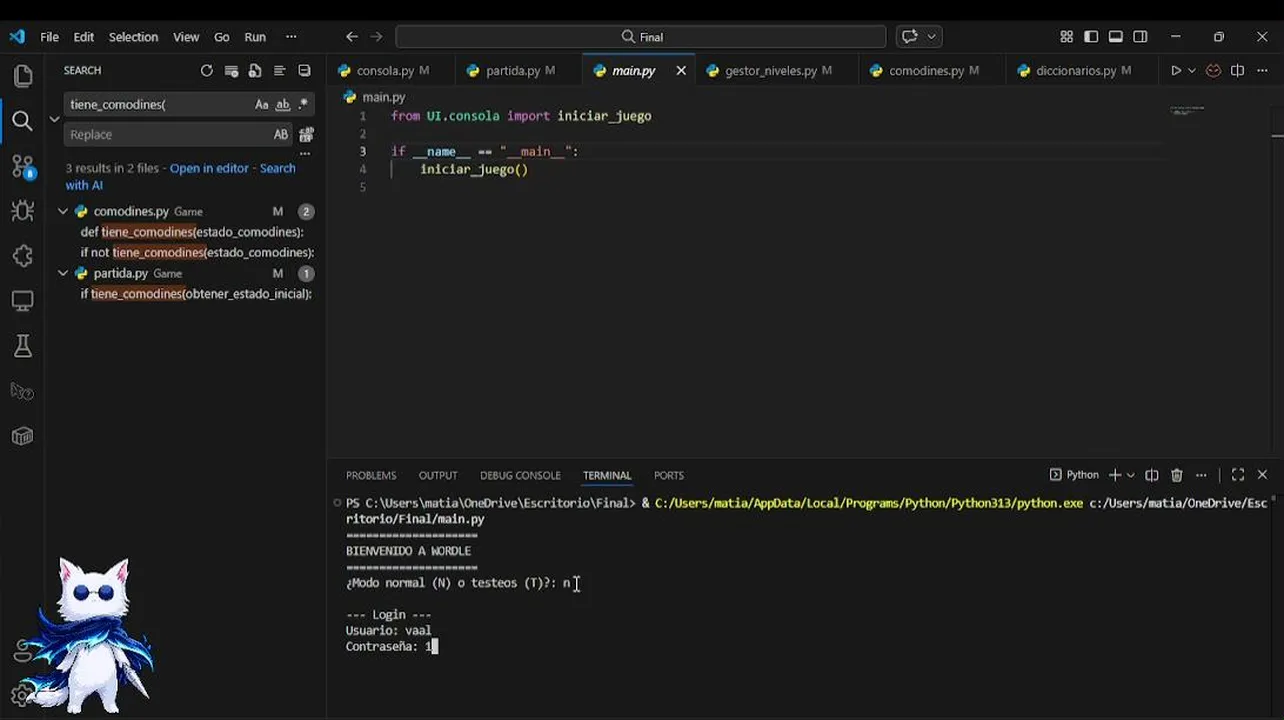
Task: Open the Run menu
Action: point(255,37)
